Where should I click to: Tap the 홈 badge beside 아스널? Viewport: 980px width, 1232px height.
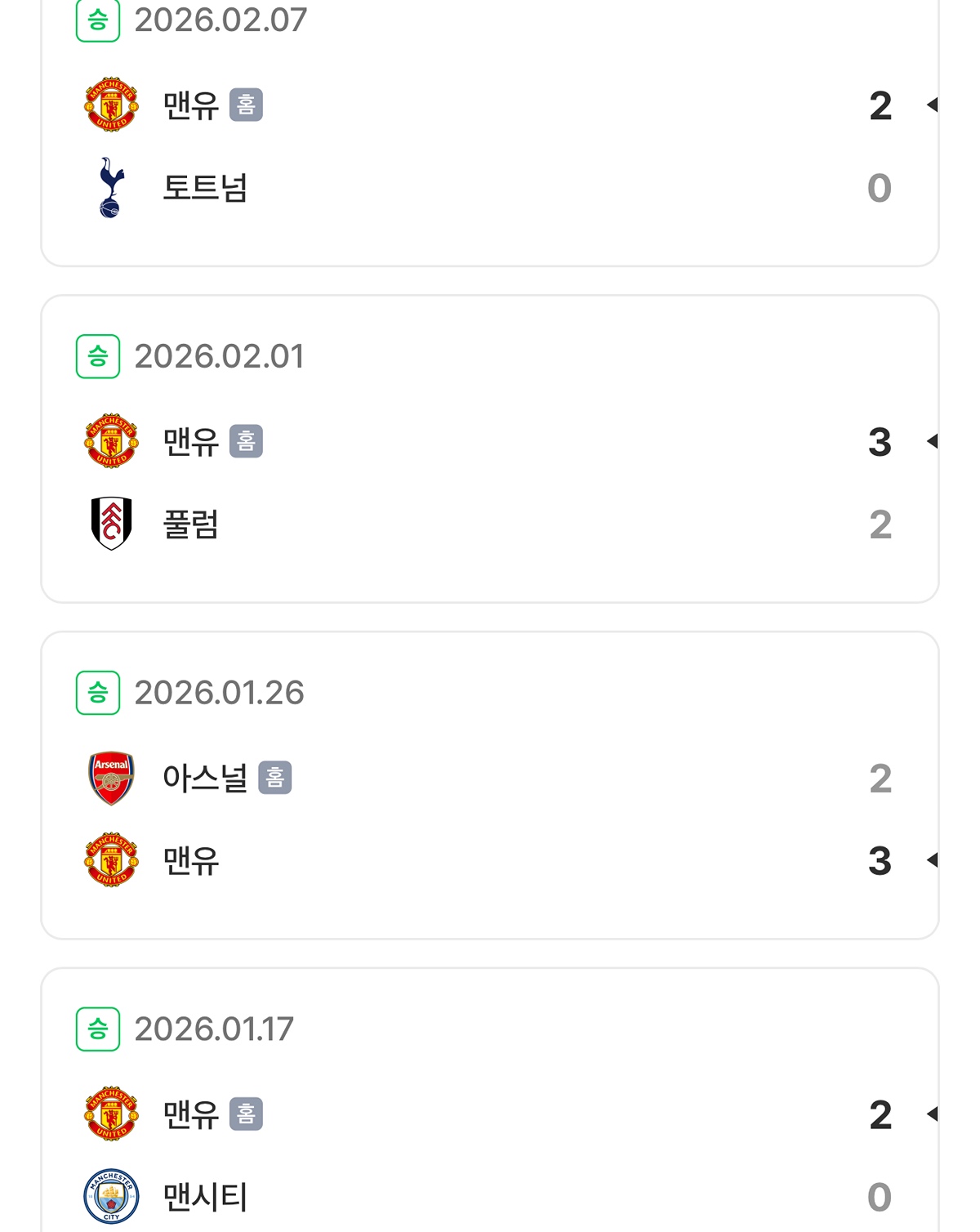[x=275, y=778]
